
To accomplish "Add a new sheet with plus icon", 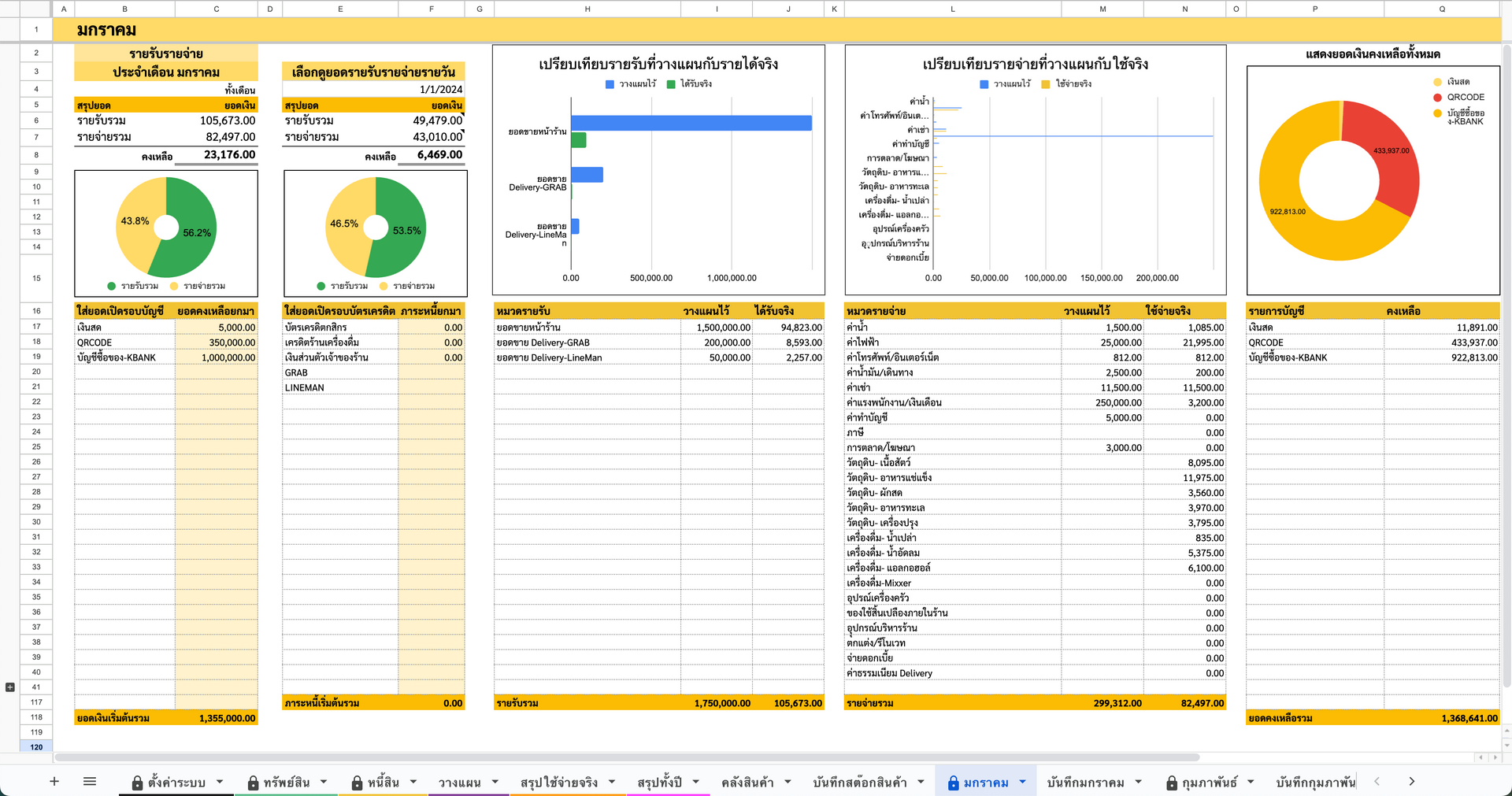I will click(54, 781).
